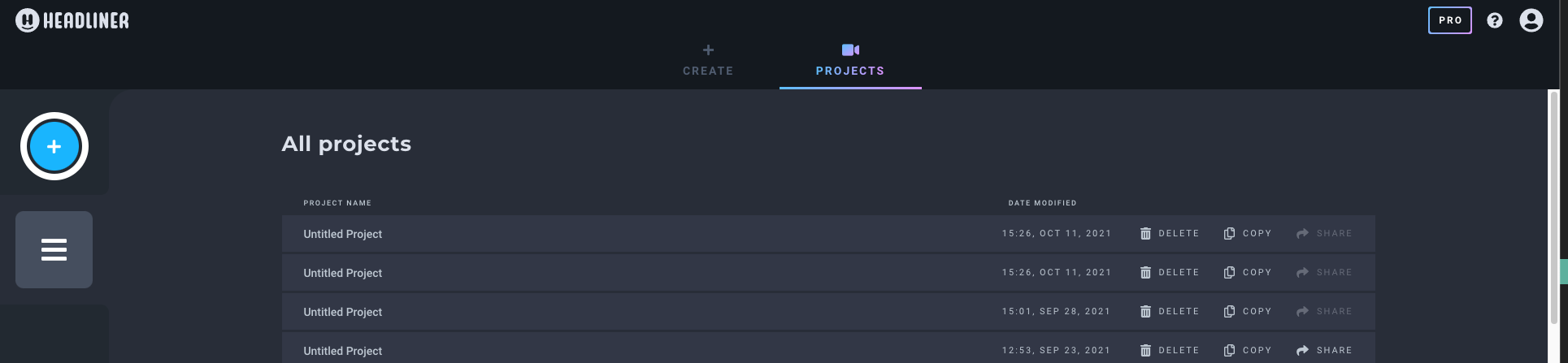The width and height of the screenshot is (1568, 363).
Task: Click the vertical page scrollbar
Action: pyautogui.click(x=1553, y=226)
